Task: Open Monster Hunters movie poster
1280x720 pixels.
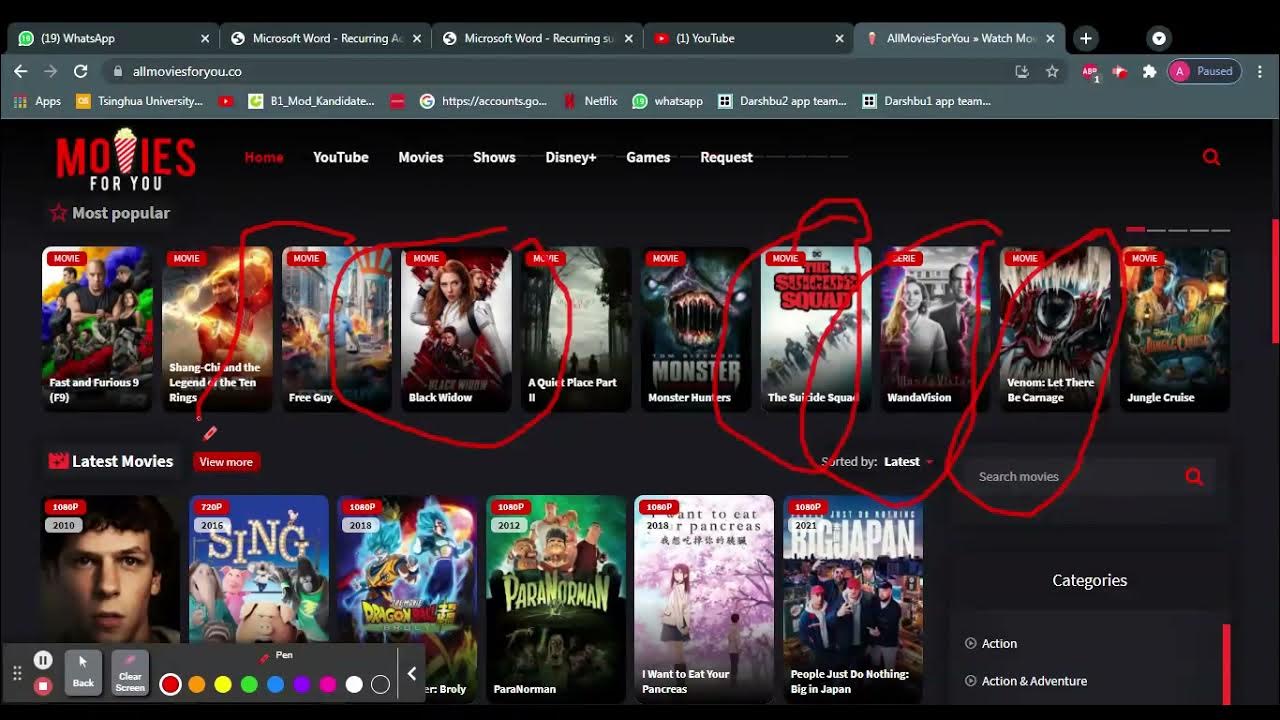Action: 695,329
